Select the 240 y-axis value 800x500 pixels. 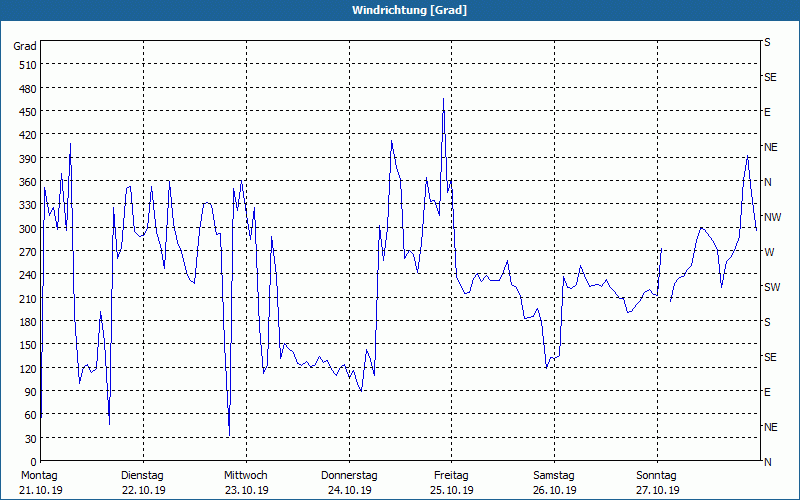(x=28, y=276)
